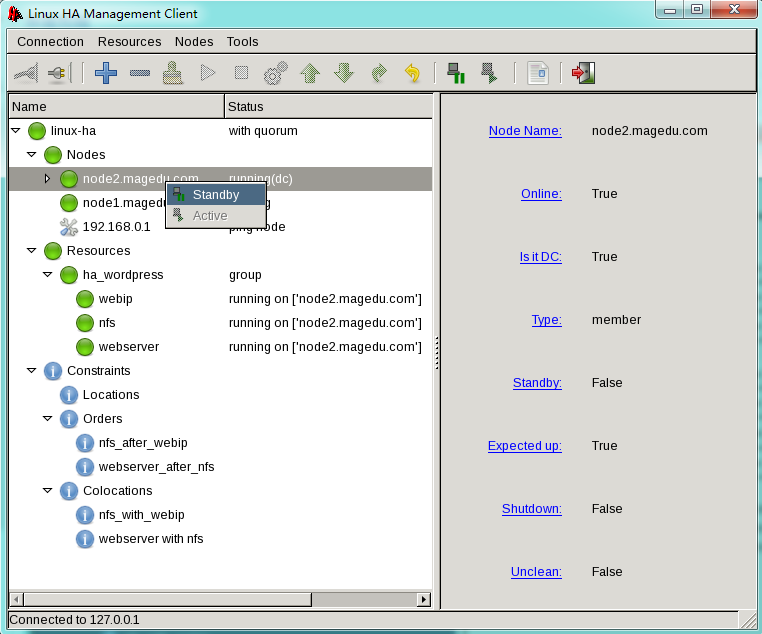The image size is (762, 634).
Task: Select the Locations constraint item
Action: click(111, 395)
